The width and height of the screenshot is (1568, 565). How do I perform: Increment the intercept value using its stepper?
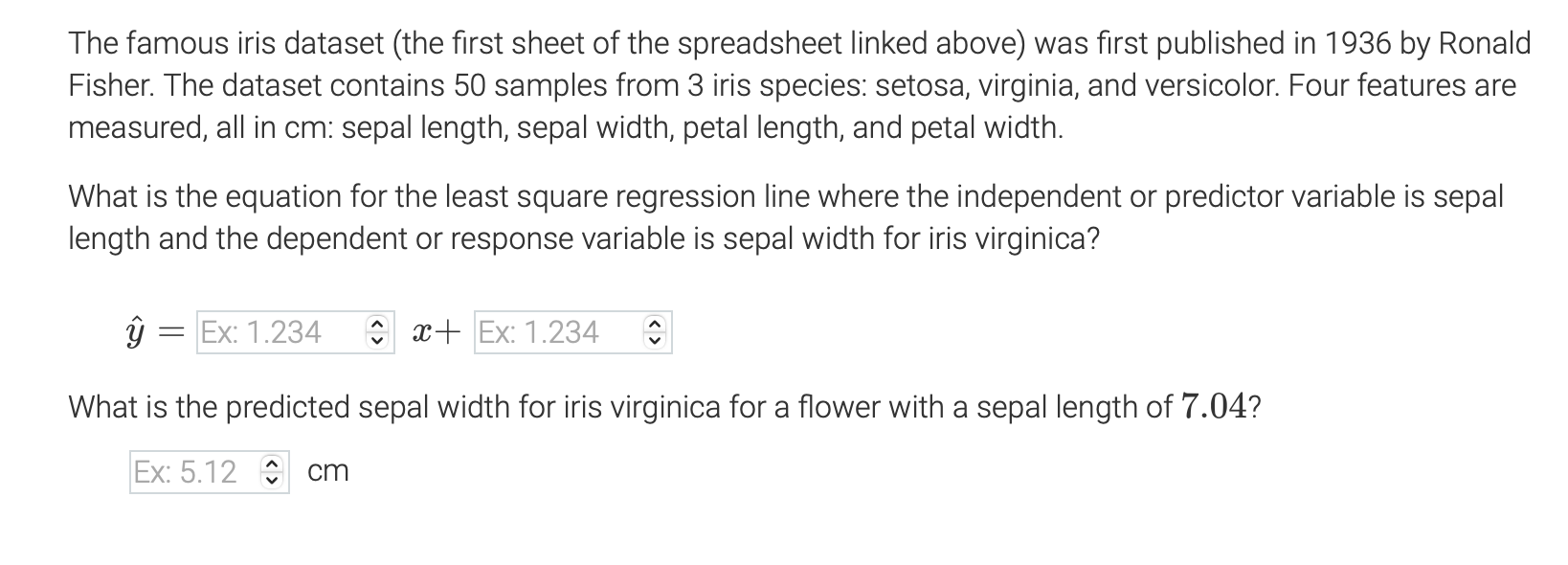click(x=654, y=326)
